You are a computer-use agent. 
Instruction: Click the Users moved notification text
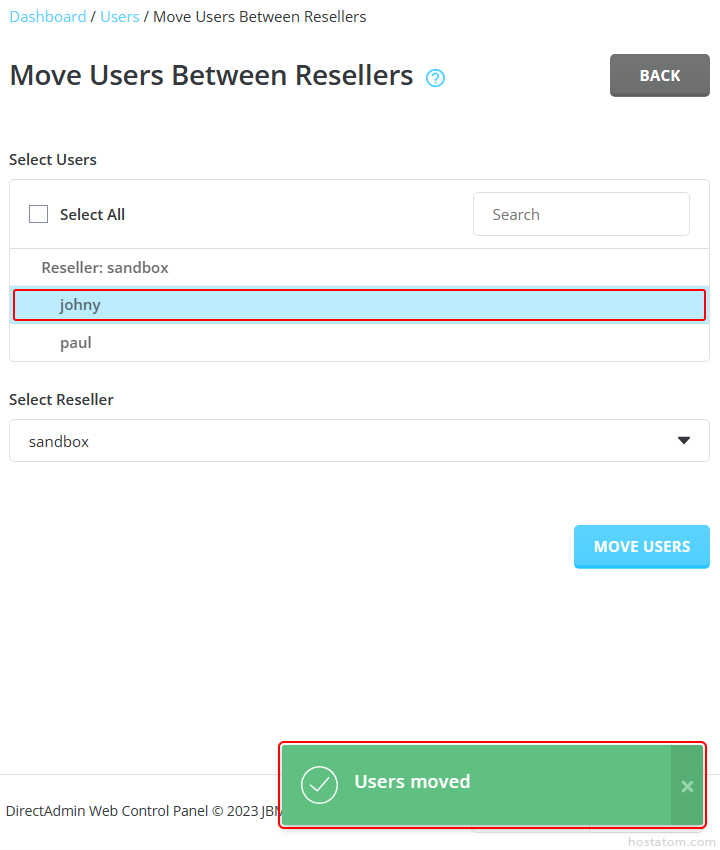412,782
